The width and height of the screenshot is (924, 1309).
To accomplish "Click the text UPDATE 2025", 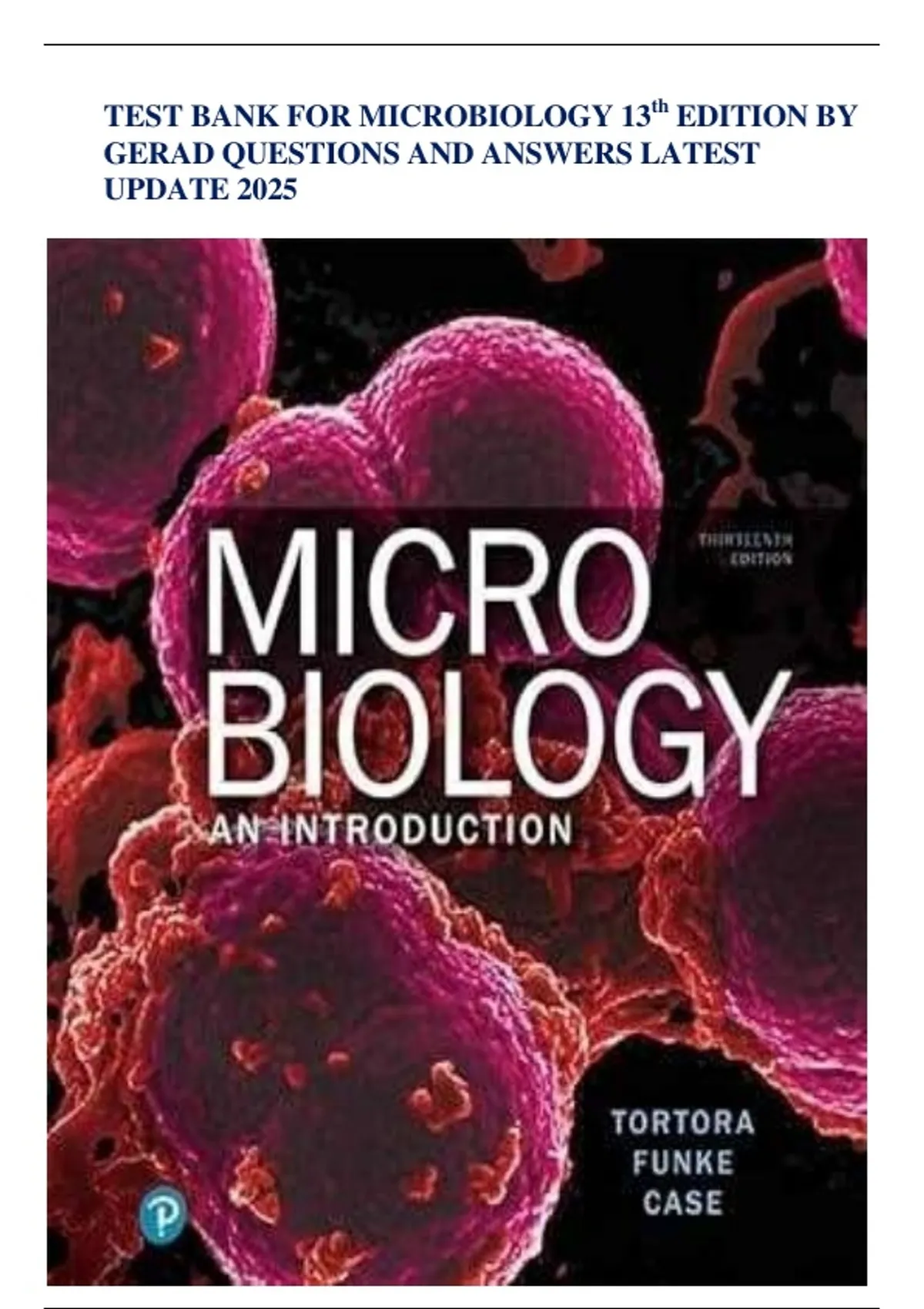I will point(200,189).
